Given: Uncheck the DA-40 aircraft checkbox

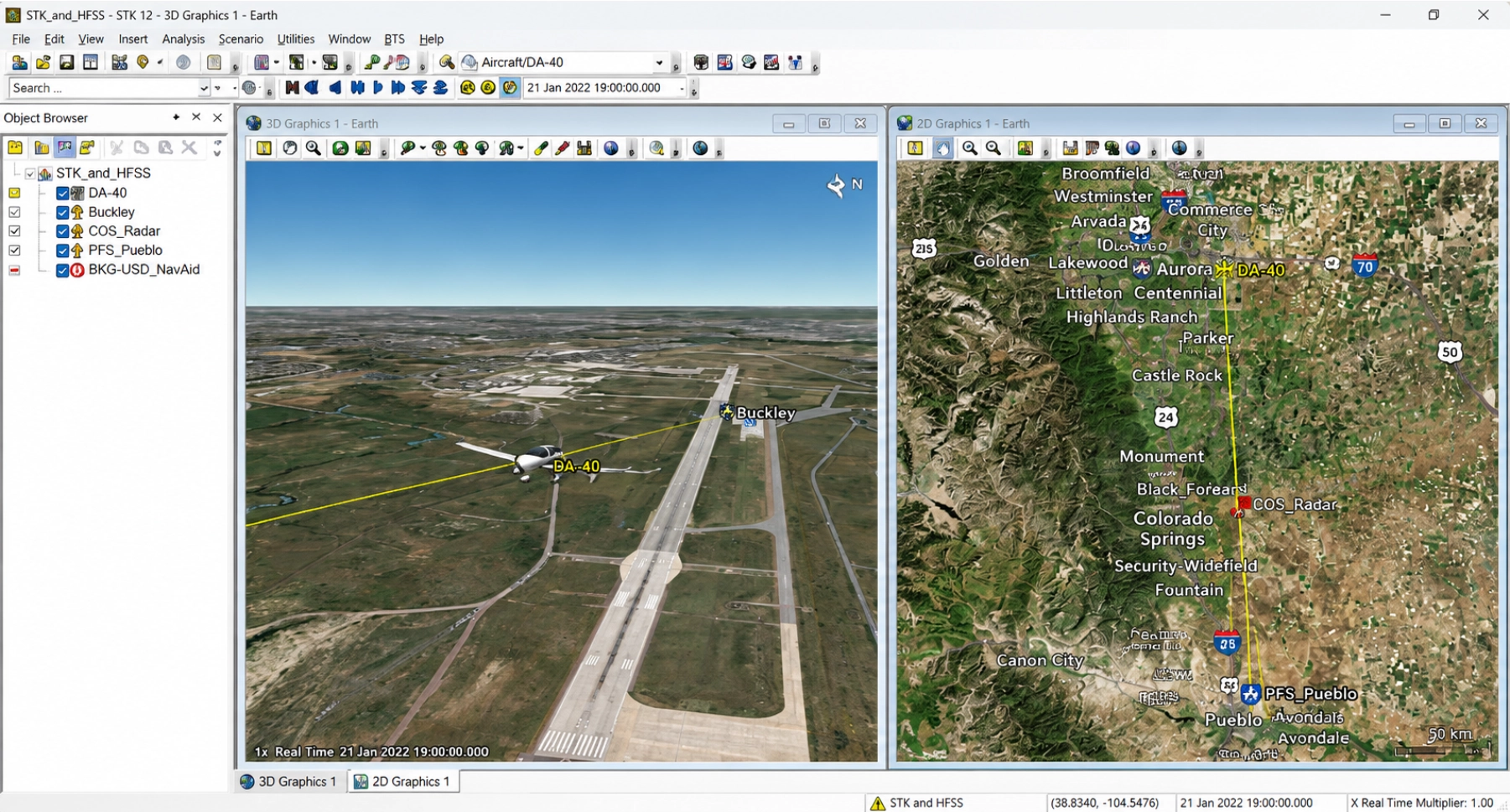Looking at the screenshot, I should tap(62, 193).
